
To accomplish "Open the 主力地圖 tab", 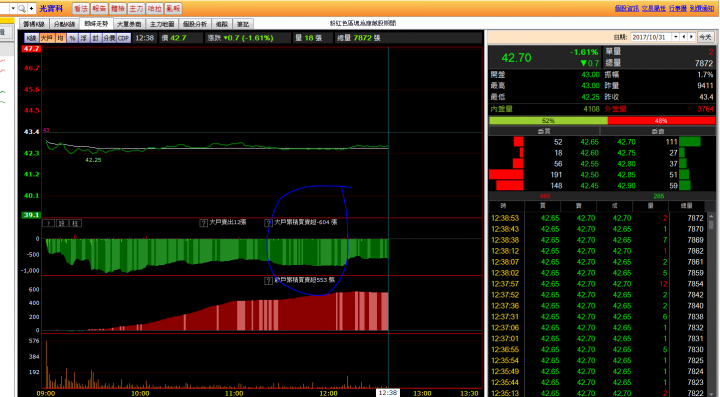I will point(162,24).
